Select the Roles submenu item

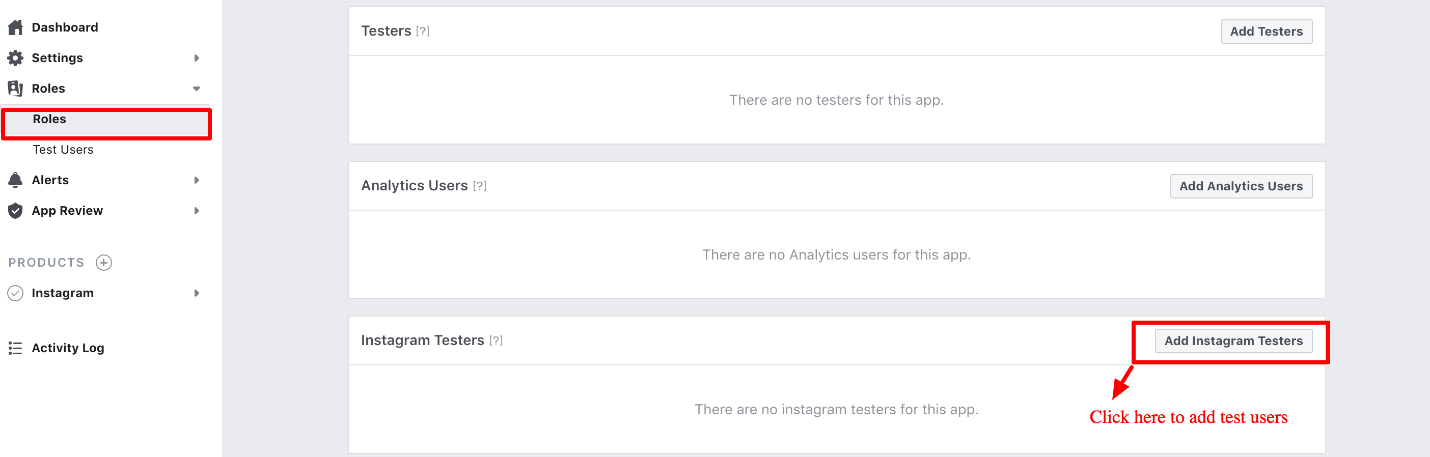(x=50, y=119)
